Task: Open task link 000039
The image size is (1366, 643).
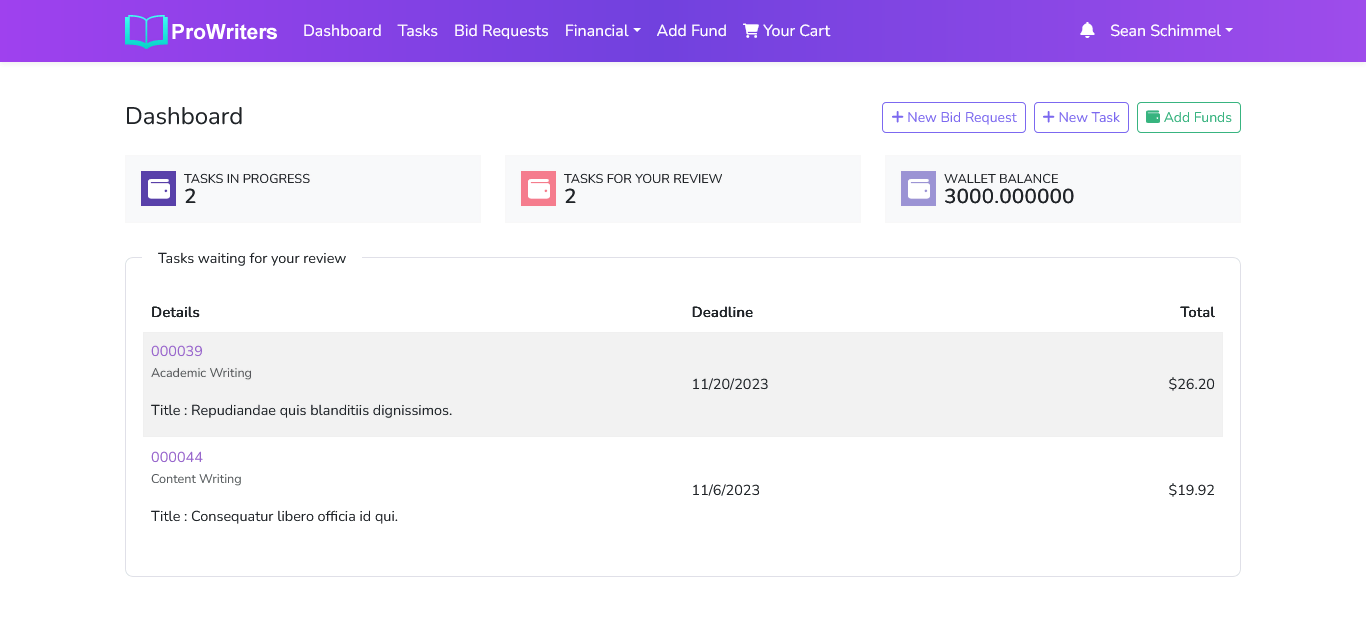Action: coord(177,351)
